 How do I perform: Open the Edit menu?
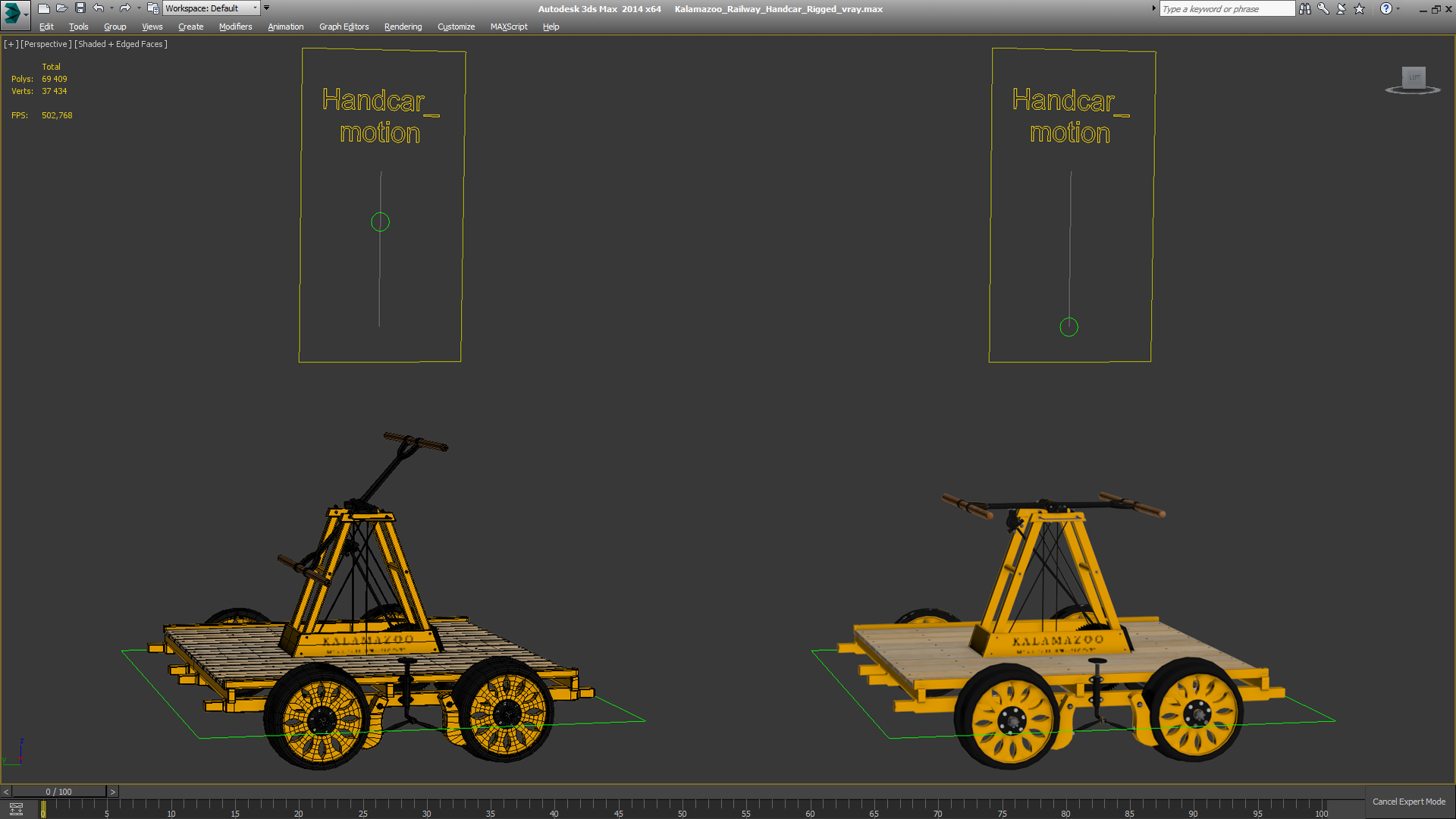point(46,27)
